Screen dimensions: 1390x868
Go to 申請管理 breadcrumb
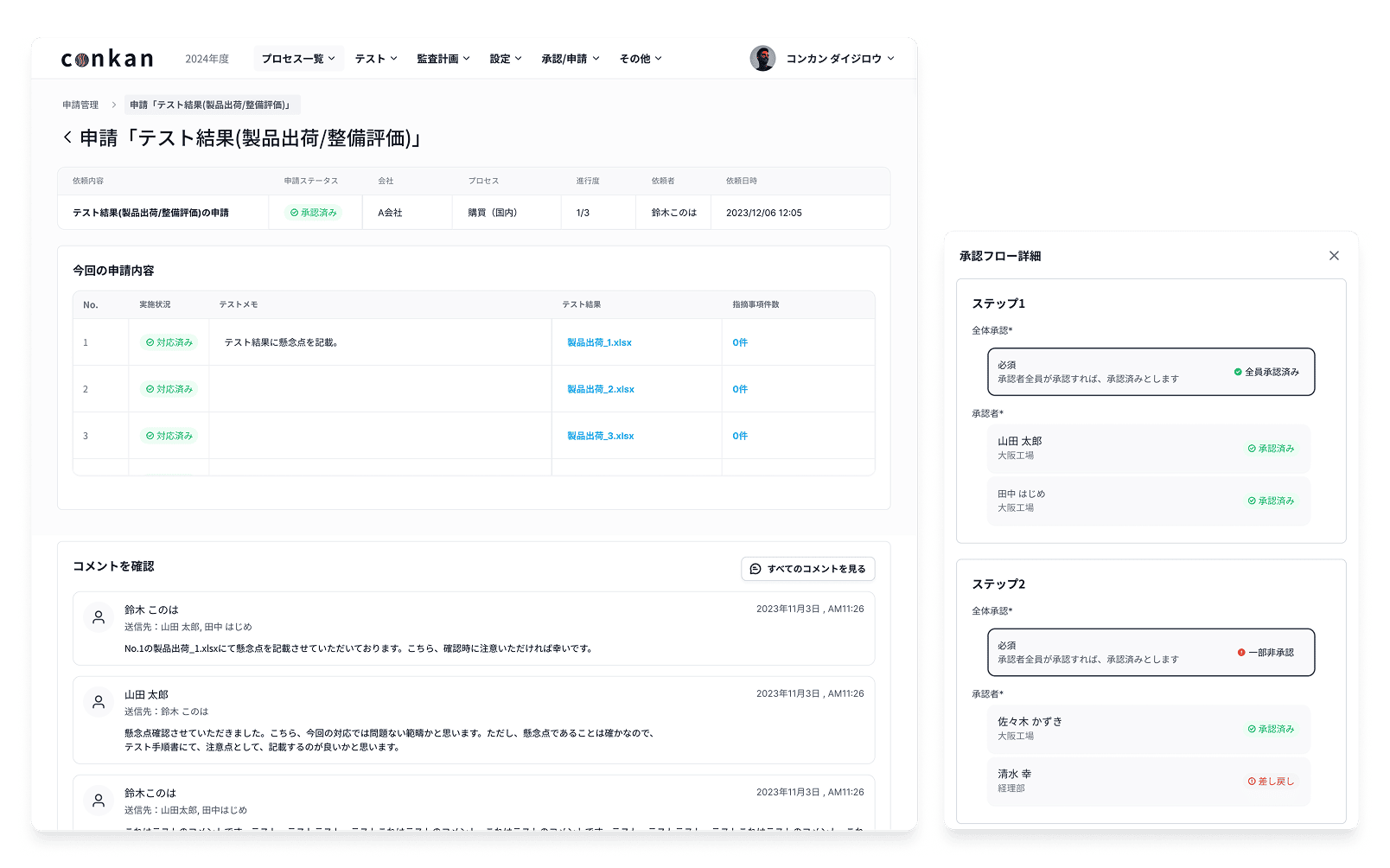[80, 105]
